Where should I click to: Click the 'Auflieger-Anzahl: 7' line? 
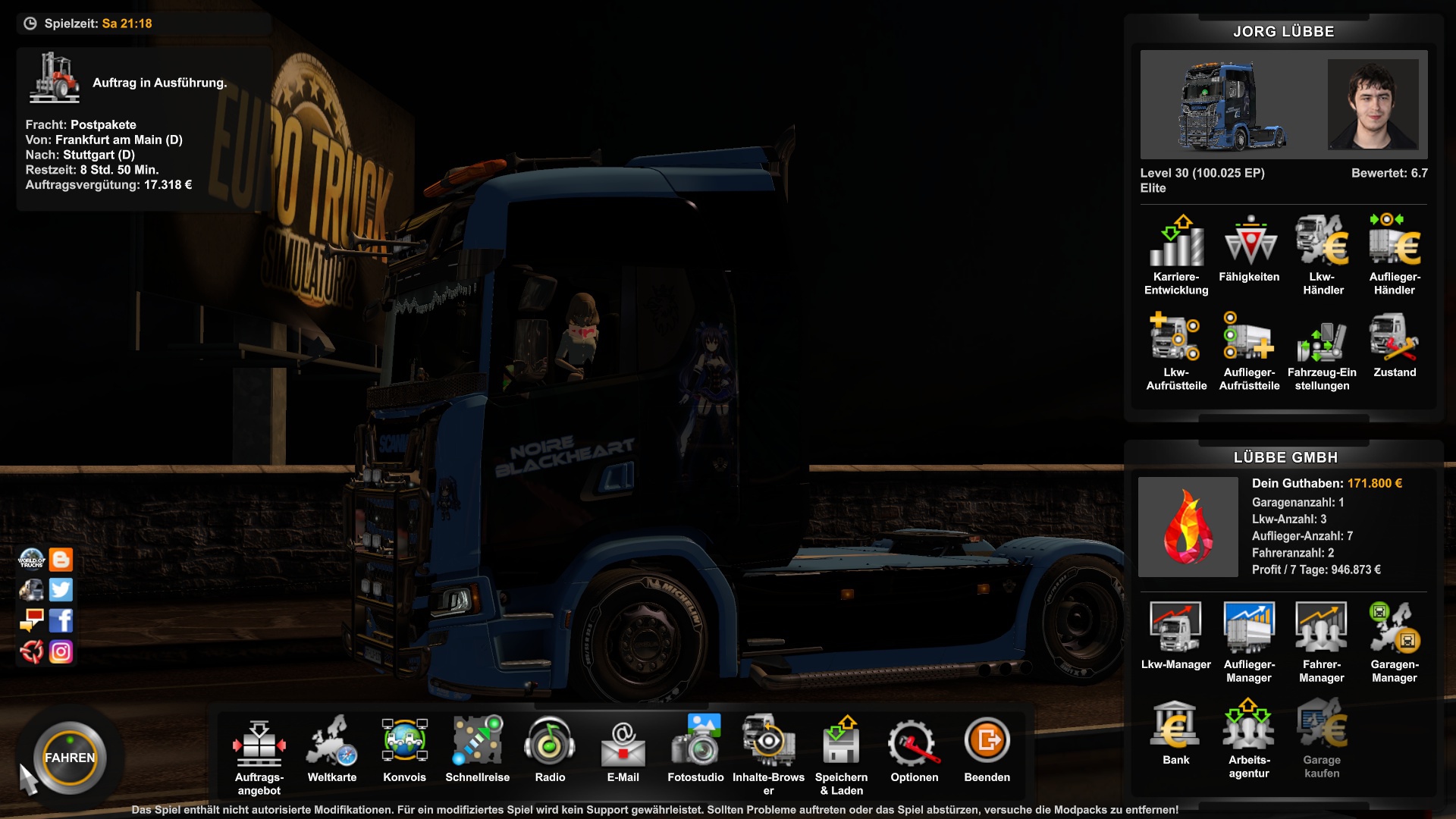click(1303, 536)
